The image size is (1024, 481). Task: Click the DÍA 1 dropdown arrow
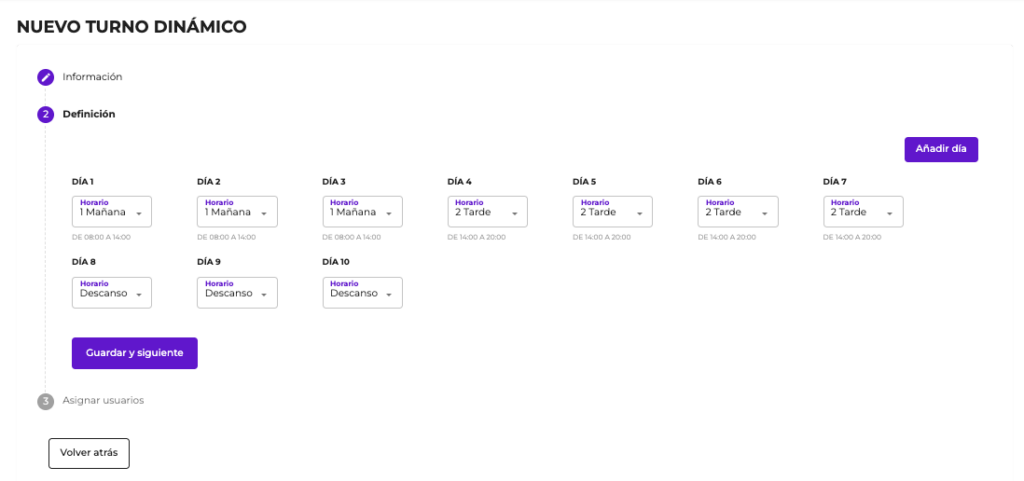click(x=139, y=213)
